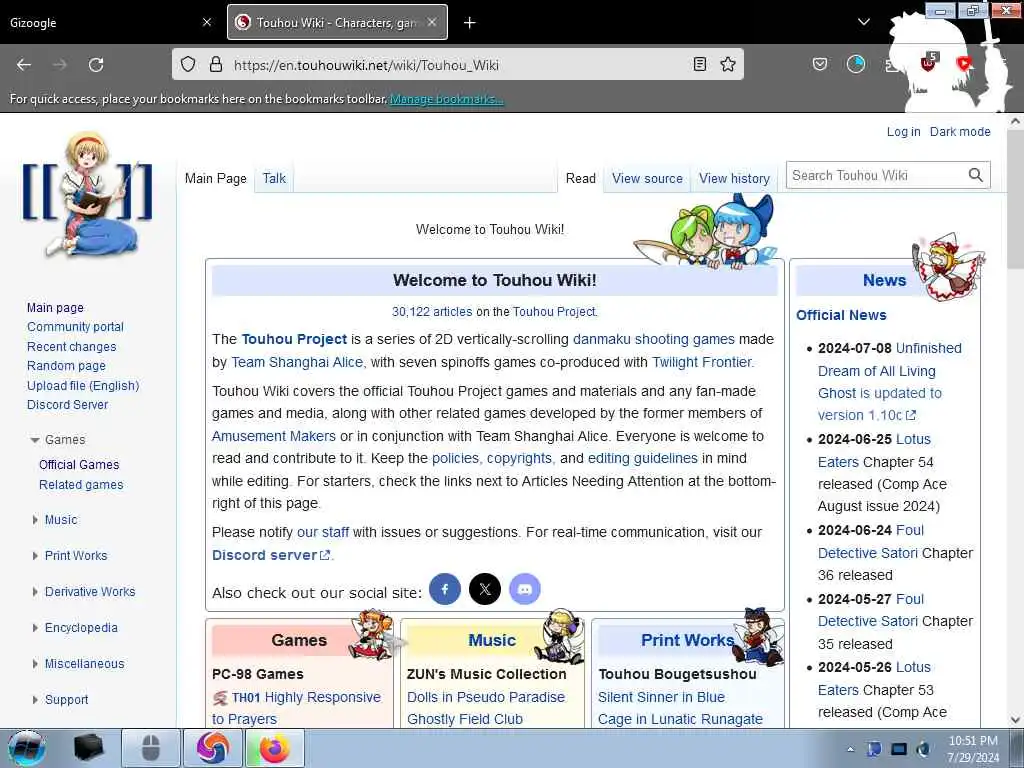Open the Windows Start orb
Screen dimensions: 1024x768
(x=27, y=748)
